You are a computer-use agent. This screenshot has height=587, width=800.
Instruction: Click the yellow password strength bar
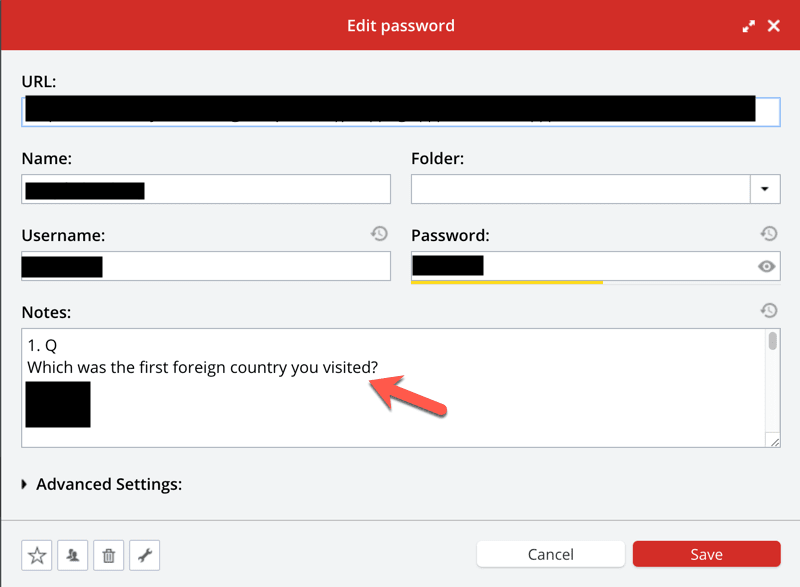click(x=506, y=283)
